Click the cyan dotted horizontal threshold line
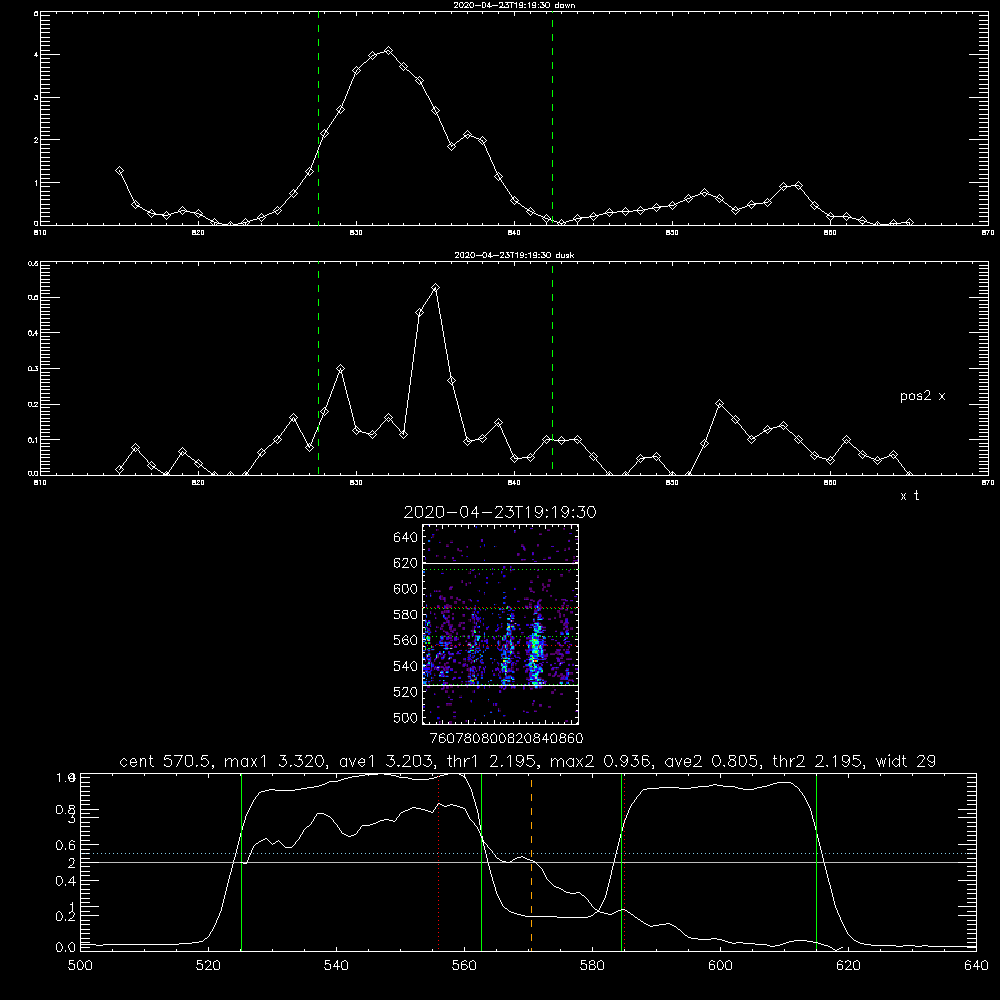Screen dimensions: 1000x1000 pyautogui.click(x=528, y=853)
